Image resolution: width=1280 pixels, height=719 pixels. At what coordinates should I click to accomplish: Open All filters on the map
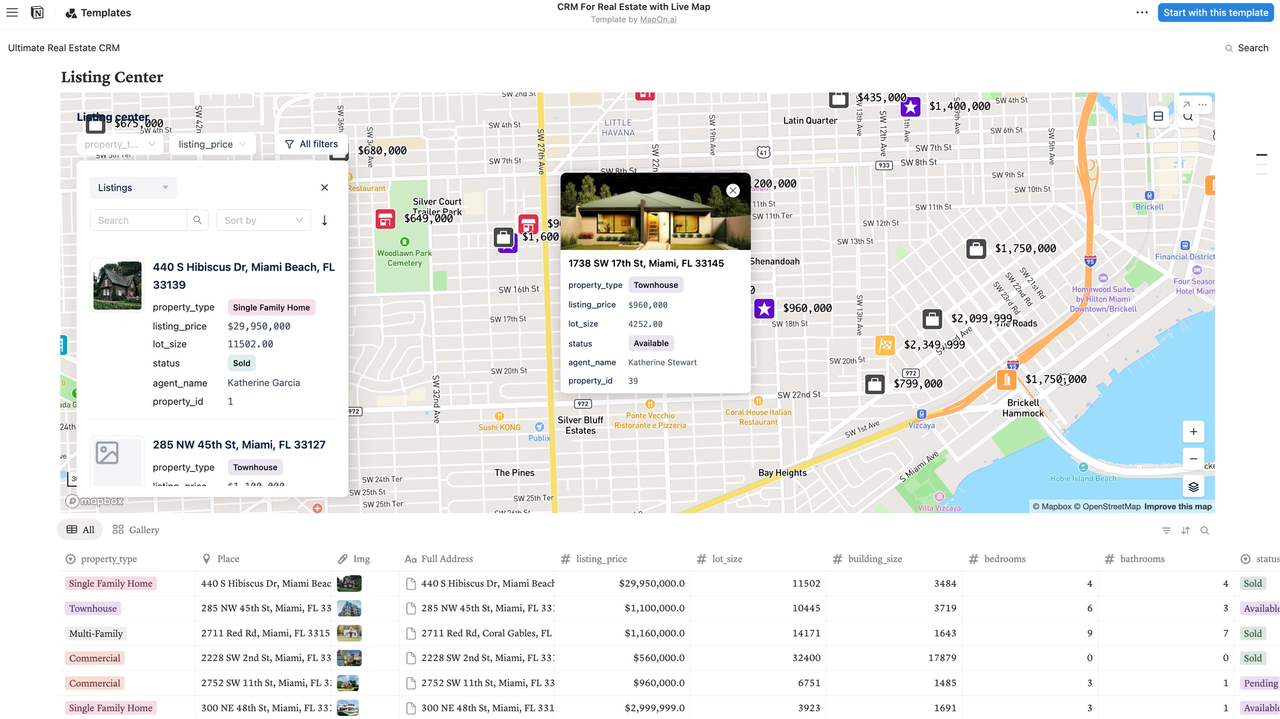(311, 144)
